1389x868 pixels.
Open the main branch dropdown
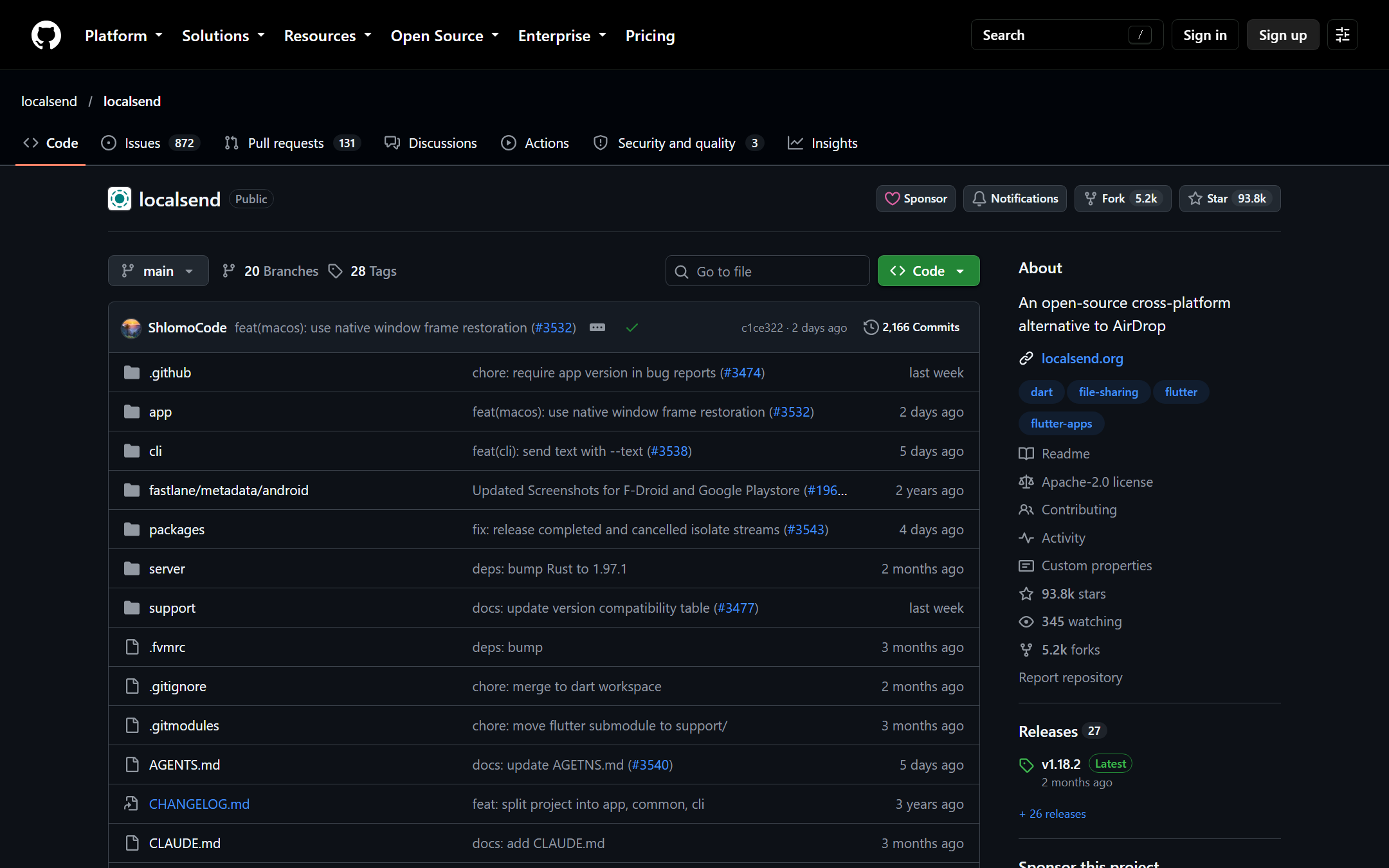click(x=158, y=271)
